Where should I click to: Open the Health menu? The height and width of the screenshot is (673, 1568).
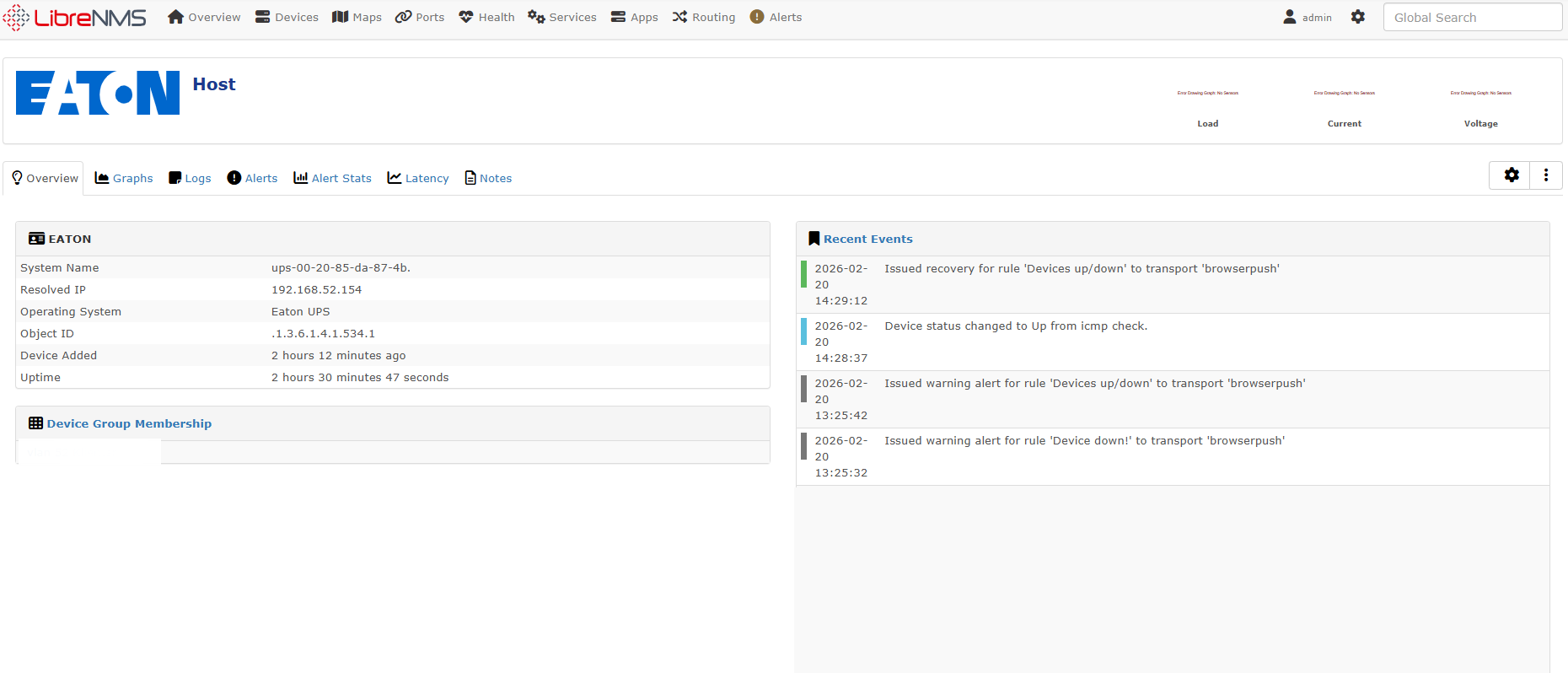[x=486, y=17]
